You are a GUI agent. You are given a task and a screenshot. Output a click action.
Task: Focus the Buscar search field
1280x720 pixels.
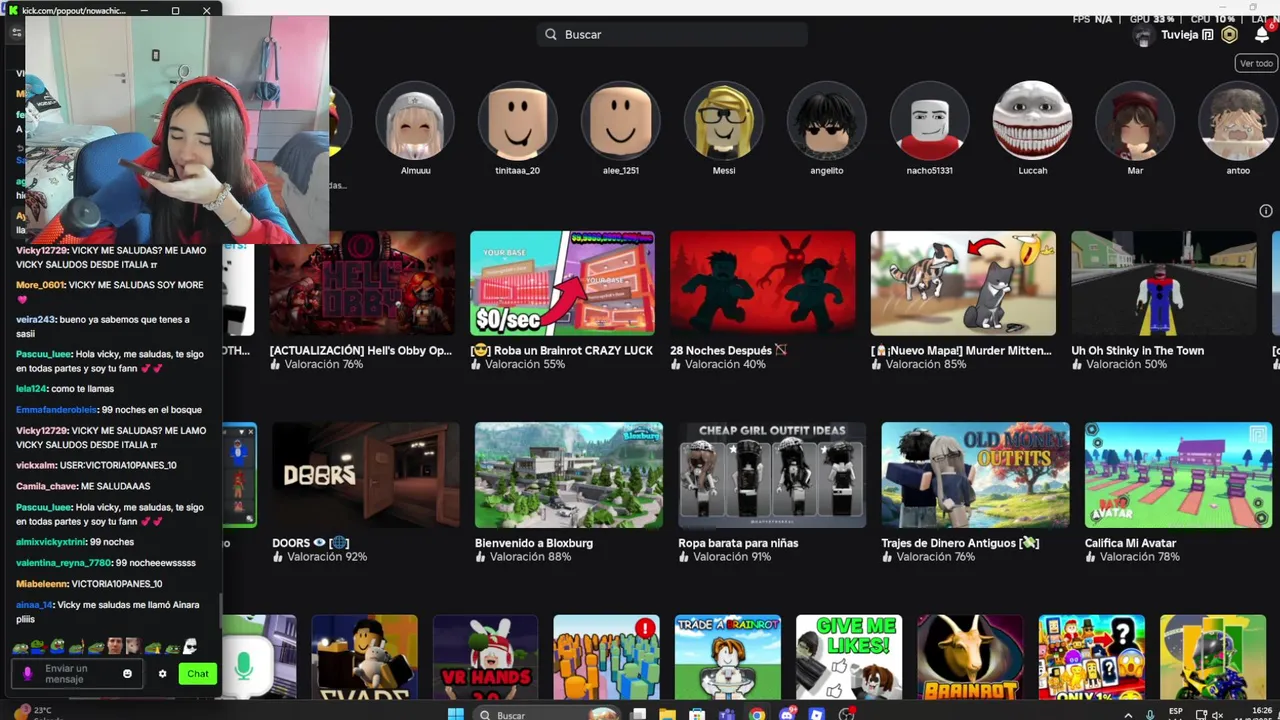(672, 34)
